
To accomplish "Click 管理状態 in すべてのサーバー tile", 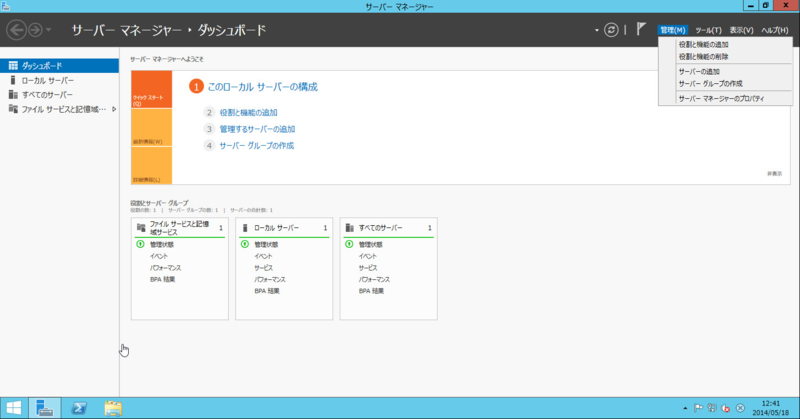I will 370,244.
